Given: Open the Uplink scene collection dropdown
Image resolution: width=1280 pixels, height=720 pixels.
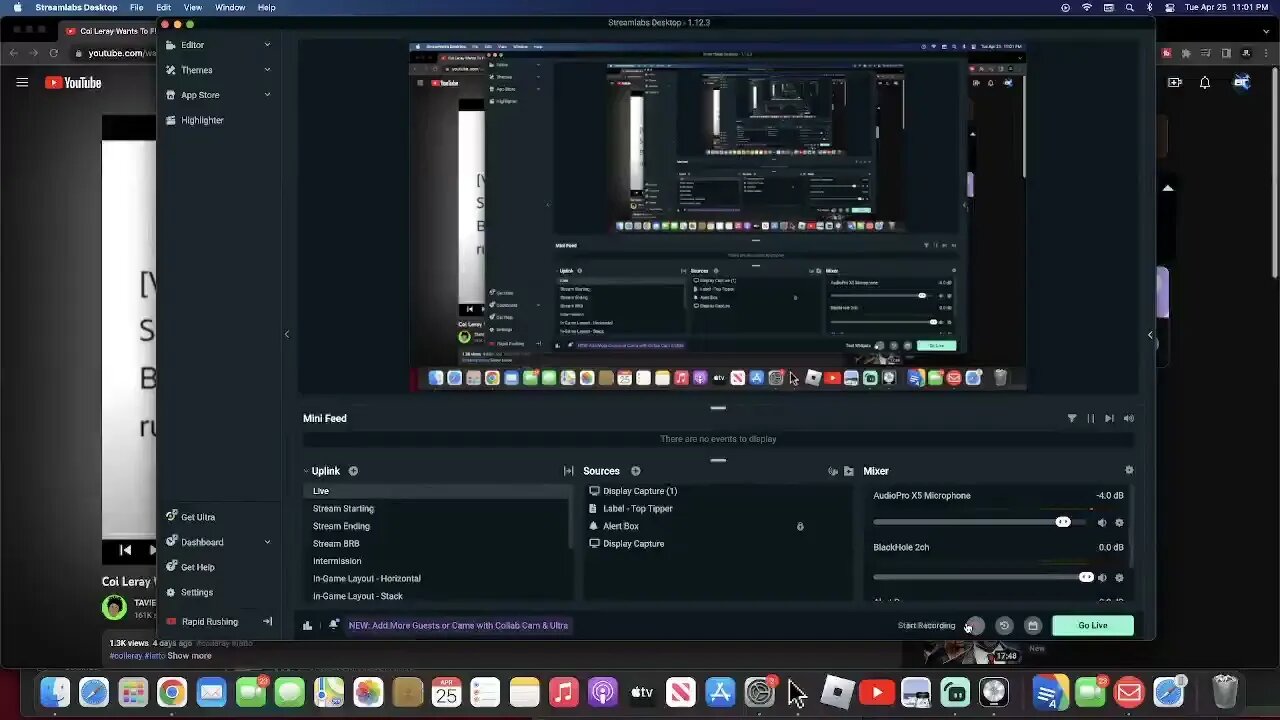Looking at the screenshot, I should point(321,471).
